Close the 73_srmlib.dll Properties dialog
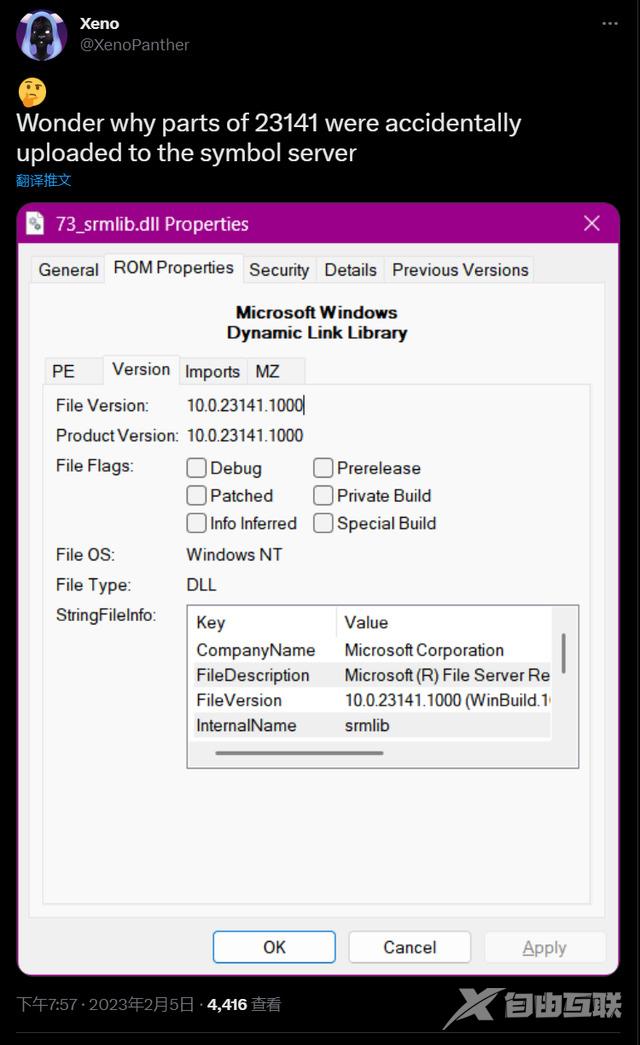Viewport: 640px width, 1045px height. click(x=591, y=223)
